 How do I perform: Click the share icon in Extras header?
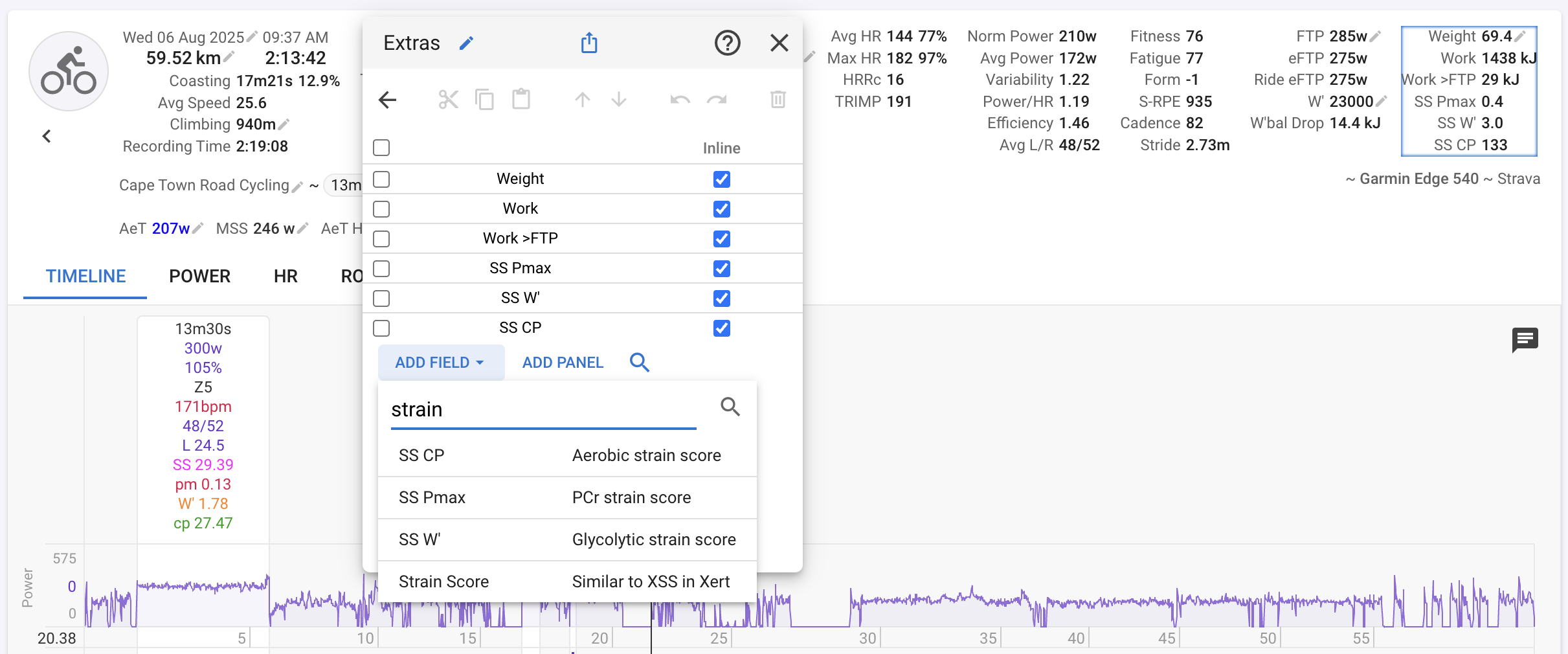[x=588, y=43]
